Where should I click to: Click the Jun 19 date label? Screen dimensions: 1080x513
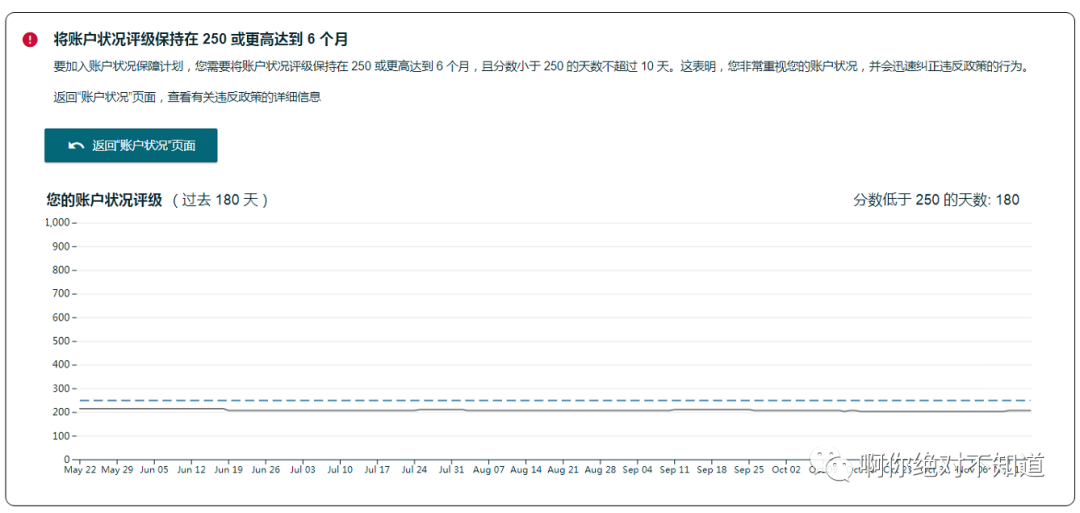[228, 470]
